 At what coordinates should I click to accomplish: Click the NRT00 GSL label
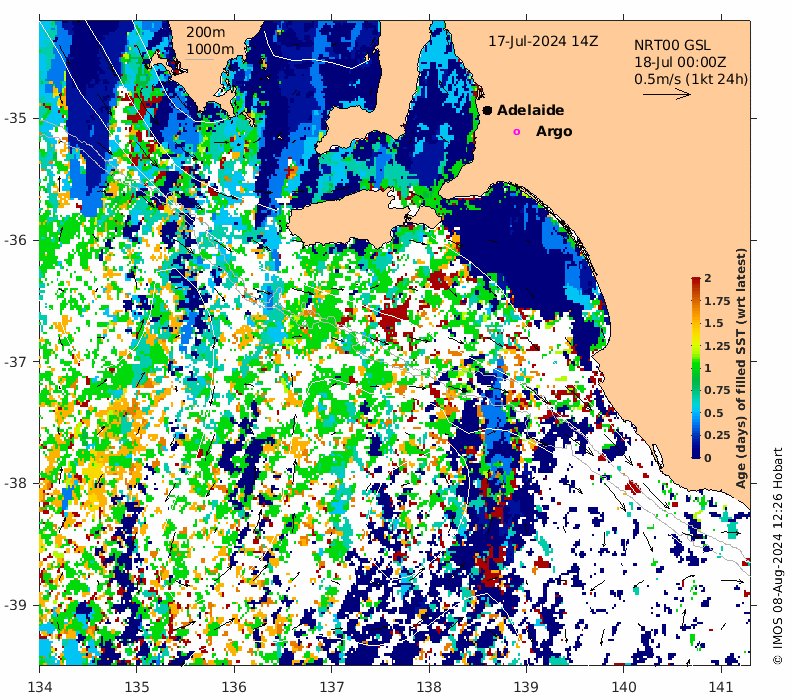point(672,45)
